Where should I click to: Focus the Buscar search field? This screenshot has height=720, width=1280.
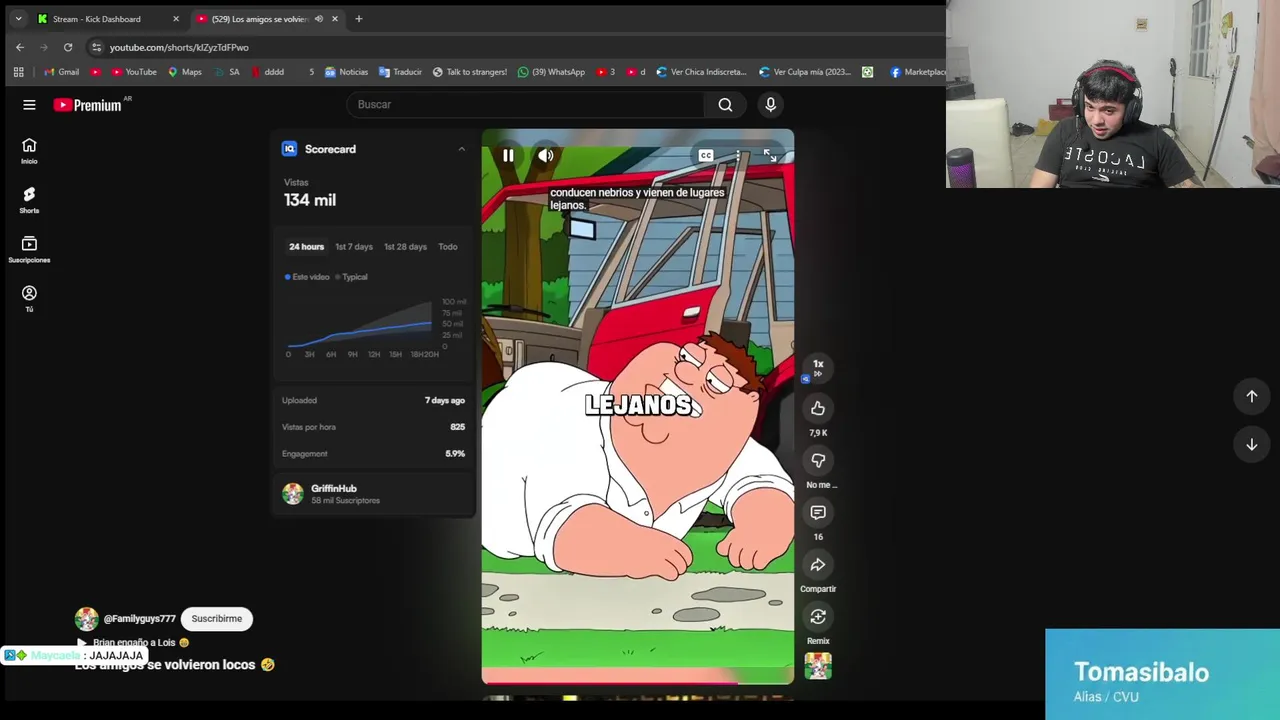coord(523,105)
